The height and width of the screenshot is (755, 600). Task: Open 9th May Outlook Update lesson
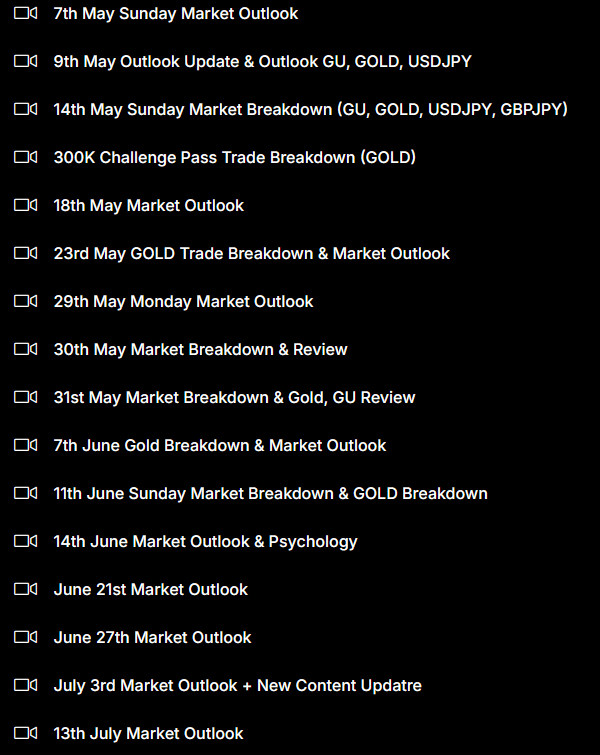[x=262, y=62]
